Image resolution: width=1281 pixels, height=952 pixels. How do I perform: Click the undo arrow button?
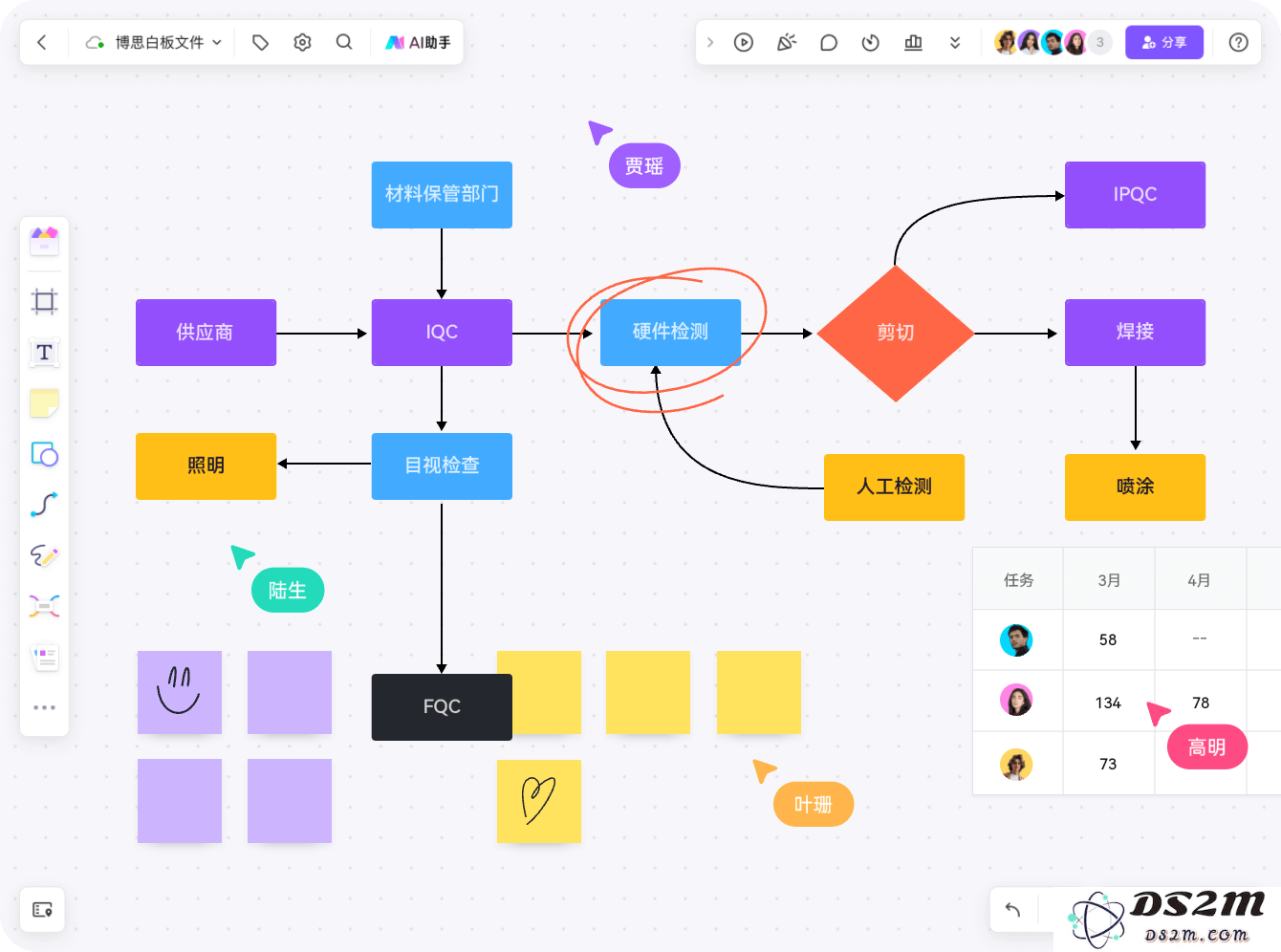coord(1012,909)
